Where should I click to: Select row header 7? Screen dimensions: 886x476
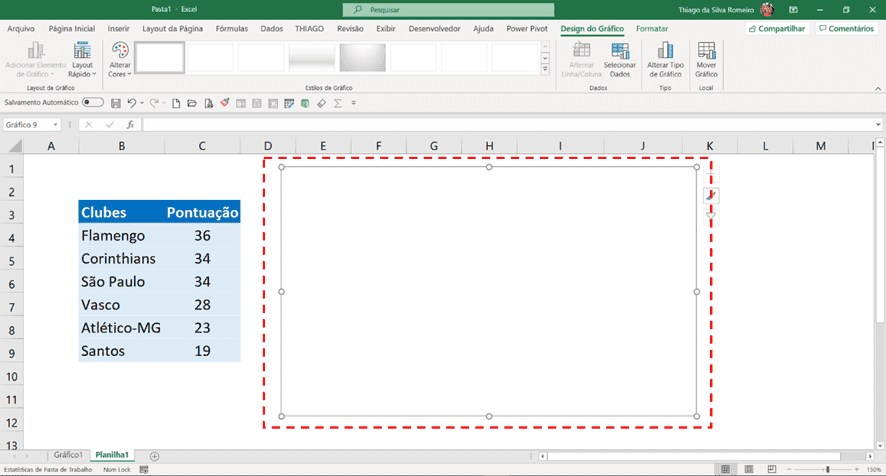(11, 307)
